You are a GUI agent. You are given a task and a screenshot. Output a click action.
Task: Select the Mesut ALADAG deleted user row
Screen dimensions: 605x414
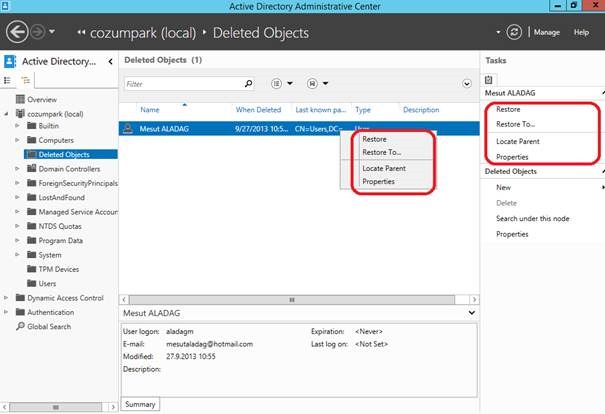coord(299,128)
